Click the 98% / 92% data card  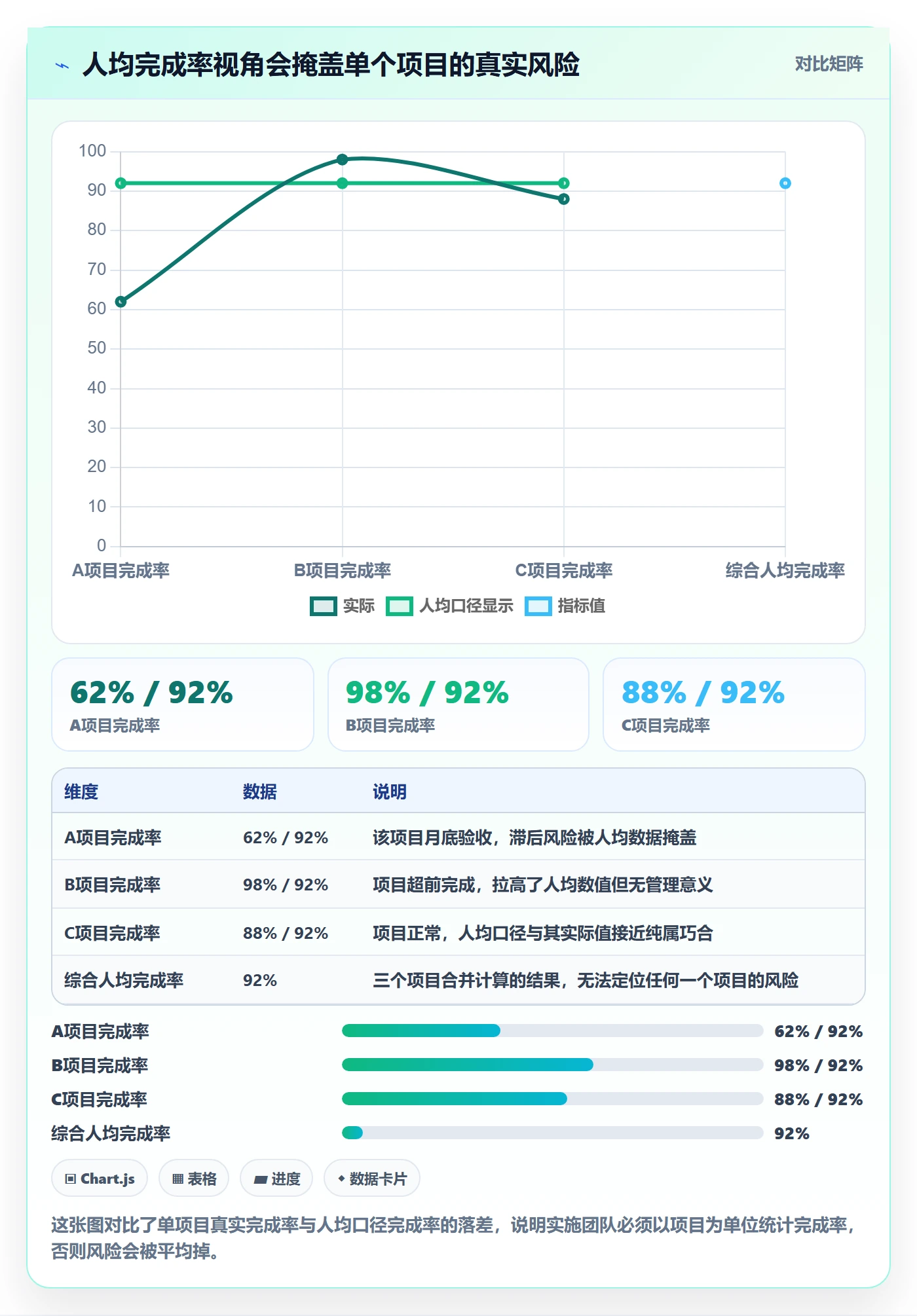click(x=458, y=704)
